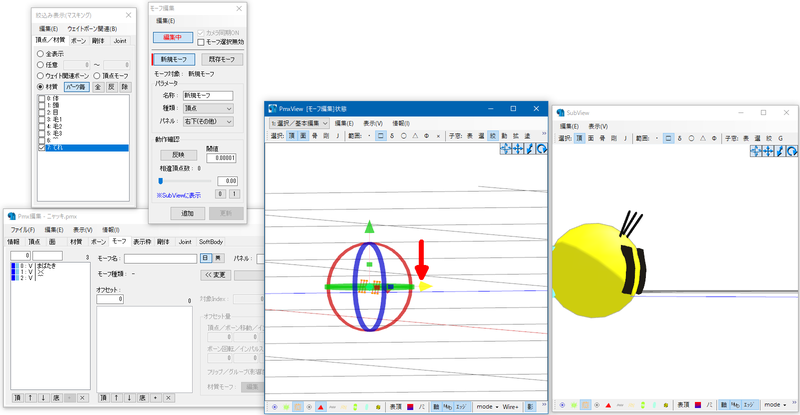Choose lasso (δ) range selection in PmxView
Screen dimensions: 800x415
[x=392, y=136]
